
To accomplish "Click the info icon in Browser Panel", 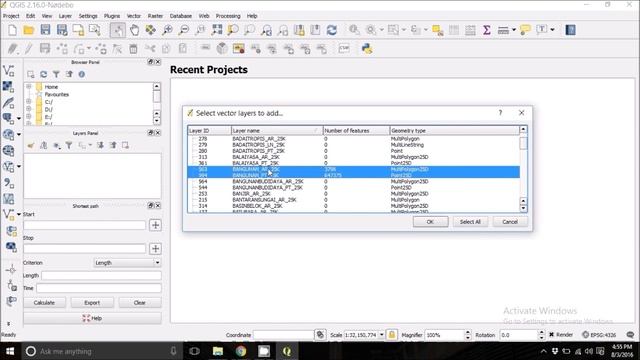I will pos(82,74).
